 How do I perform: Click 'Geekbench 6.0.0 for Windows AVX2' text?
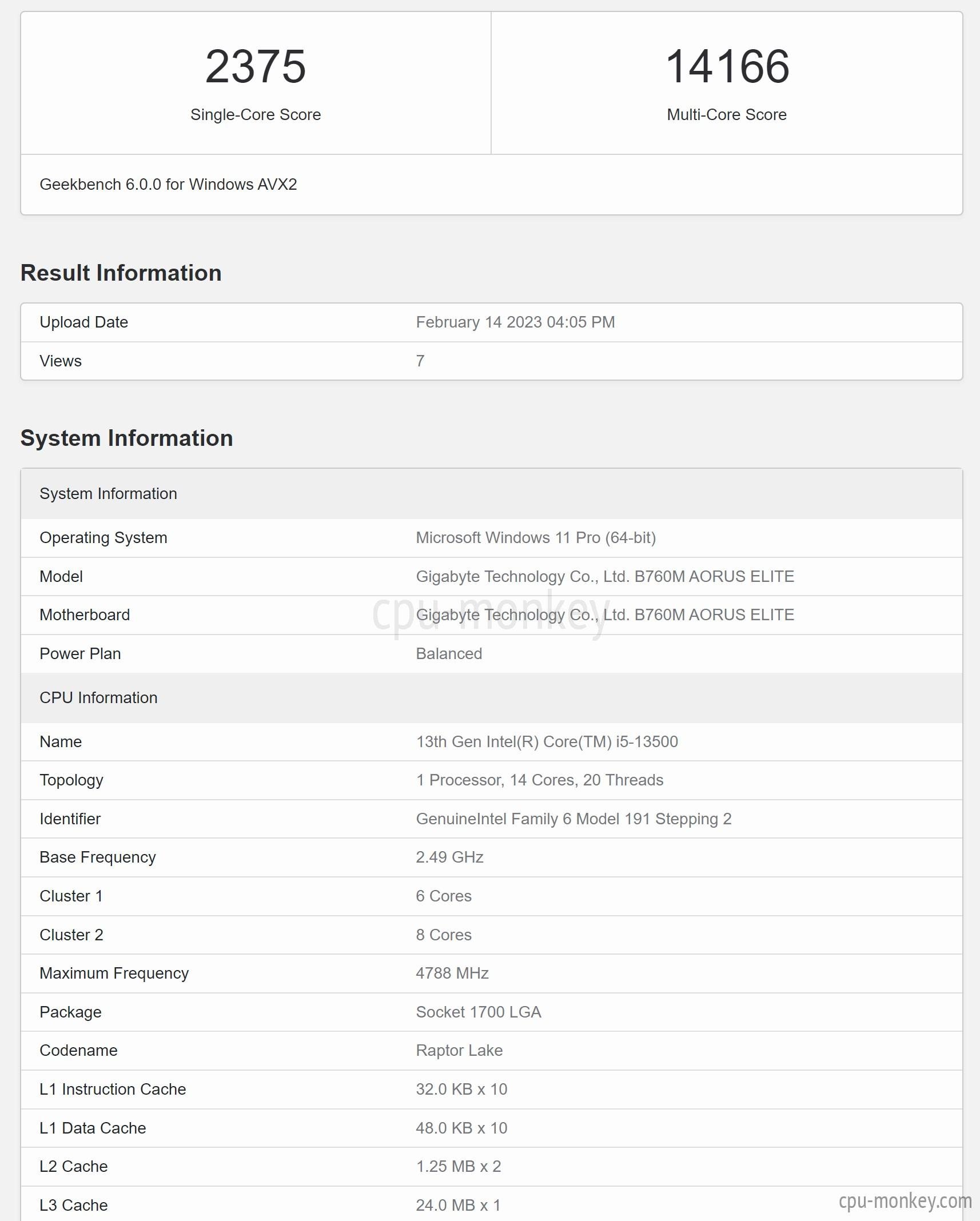(168, 184)
